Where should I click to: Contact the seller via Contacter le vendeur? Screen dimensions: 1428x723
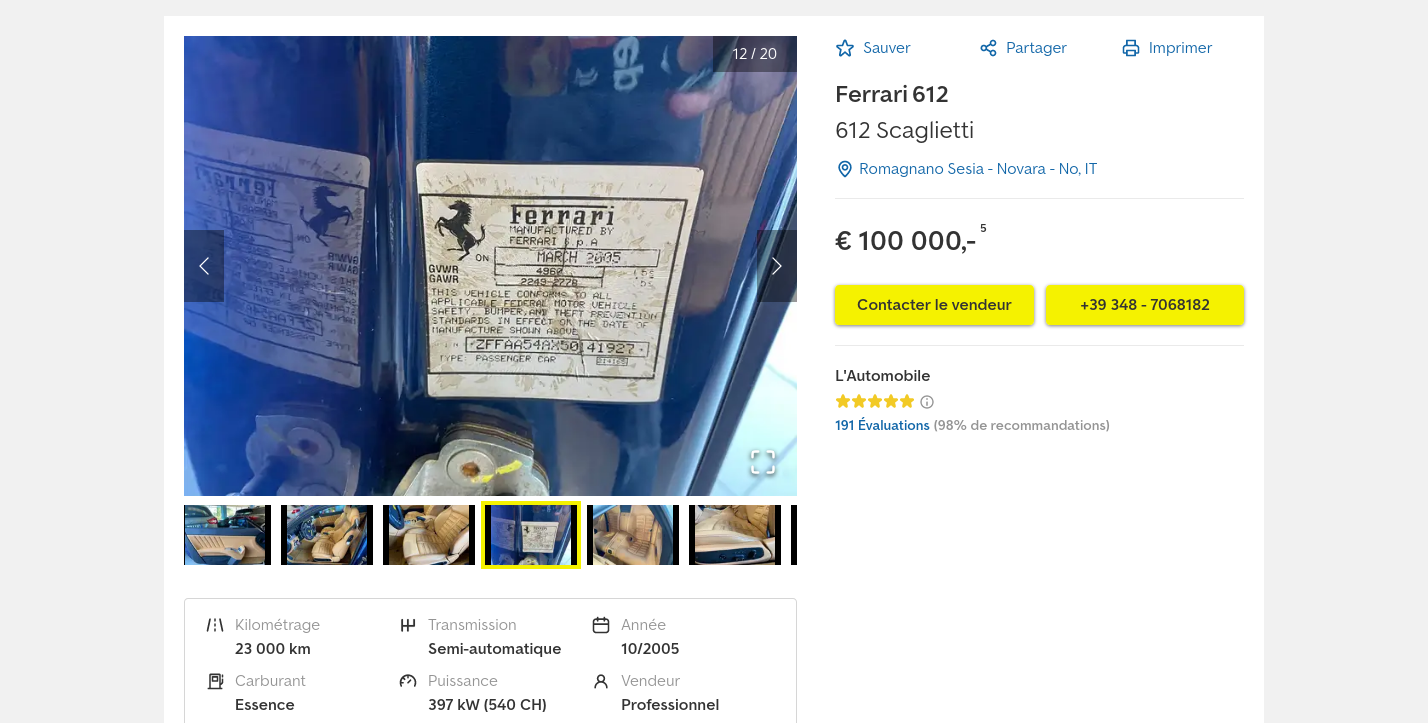934,305
